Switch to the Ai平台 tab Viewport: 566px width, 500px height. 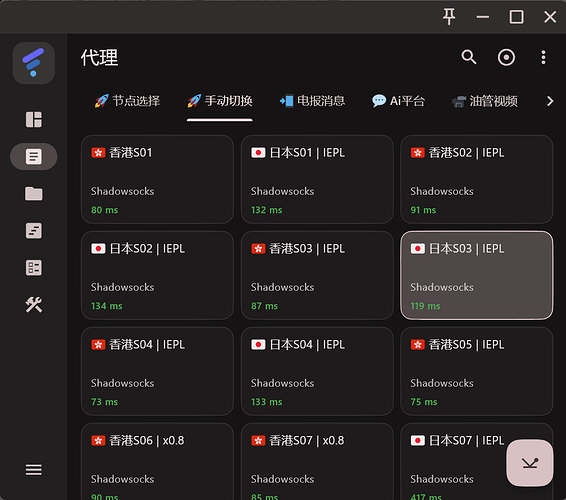[x=398, y=101]
